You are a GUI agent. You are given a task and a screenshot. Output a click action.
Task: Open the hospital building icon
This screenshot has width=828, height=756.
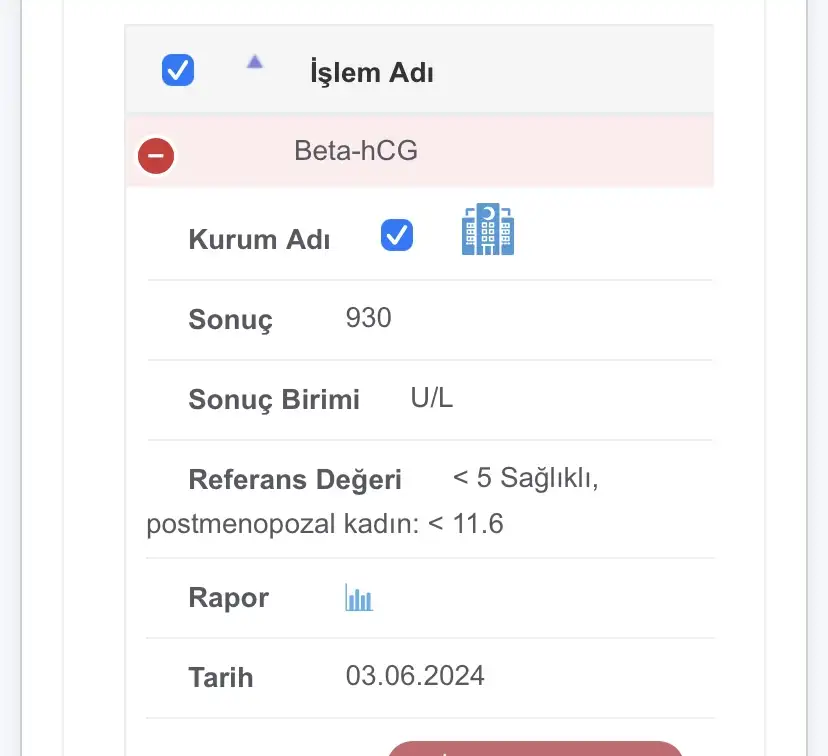pyautogui.click(x=488, y=229)
